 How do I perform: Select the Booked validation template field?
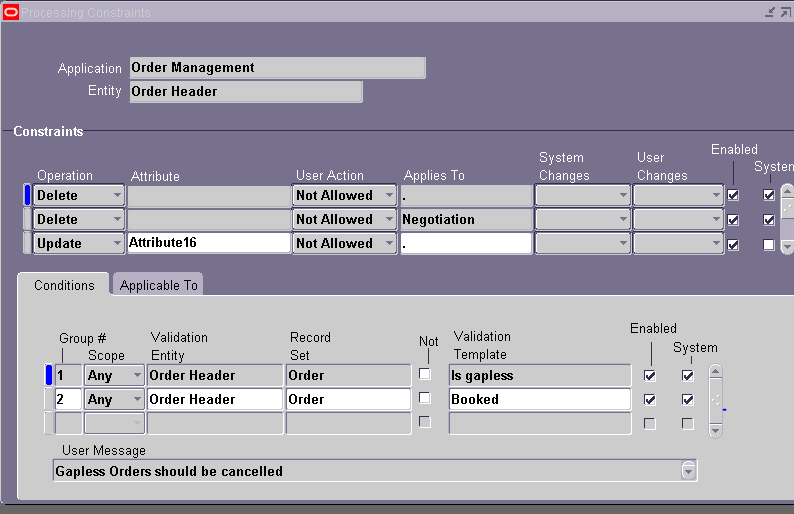tap(540, 399)
